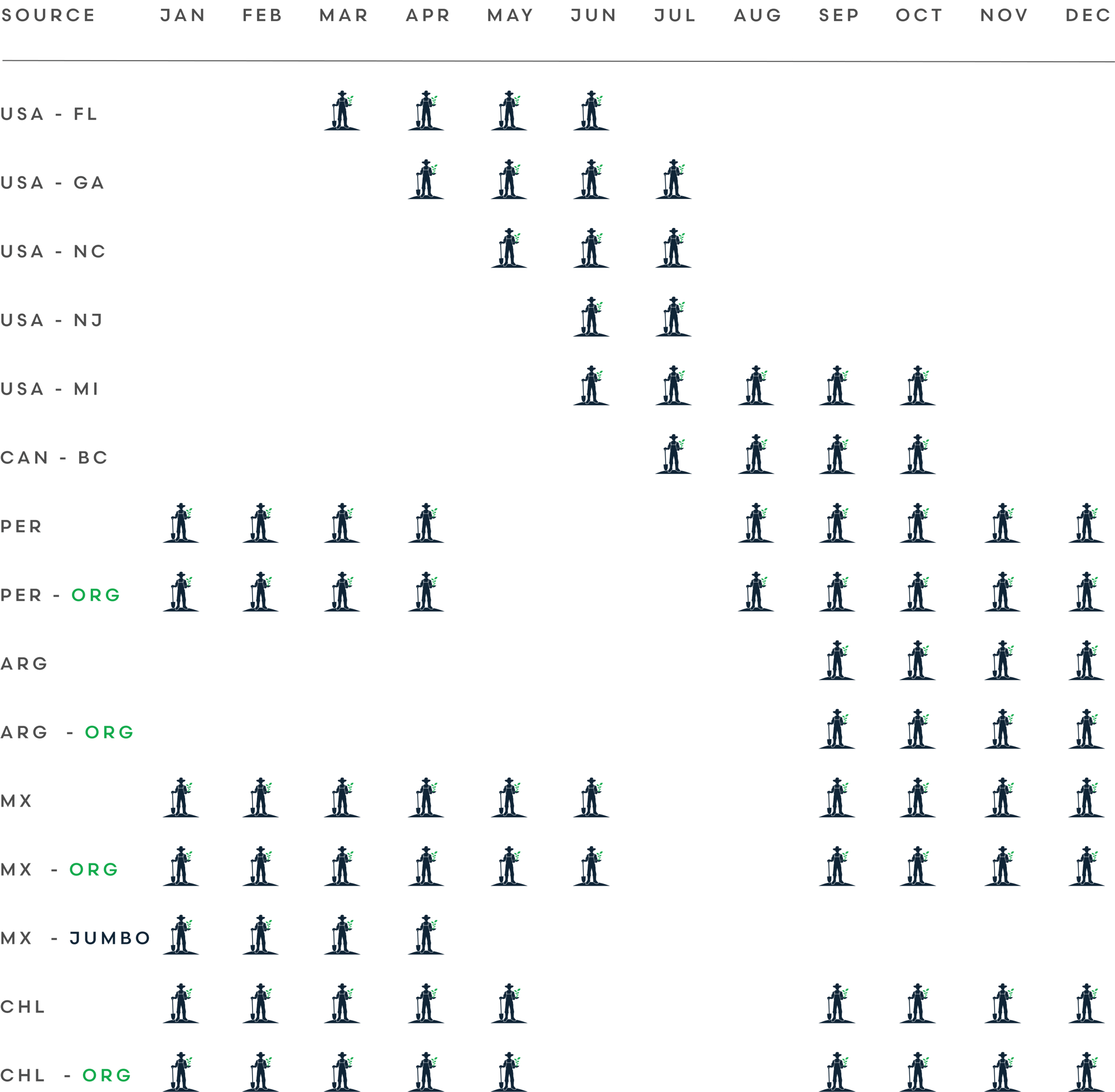Select the MX - ORG farmer icon for June

591,867
